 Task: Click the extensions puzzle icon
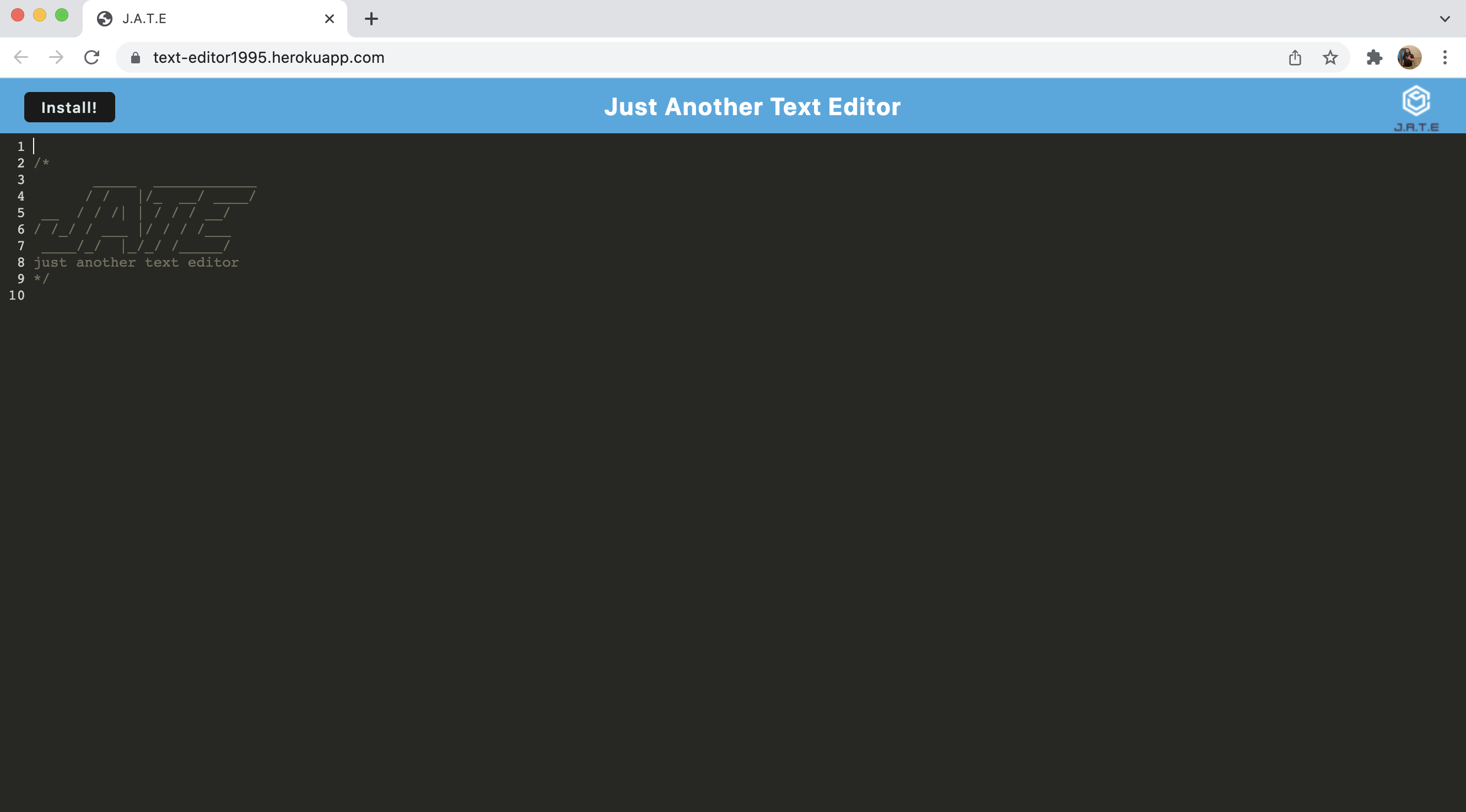coord(1375,57)
